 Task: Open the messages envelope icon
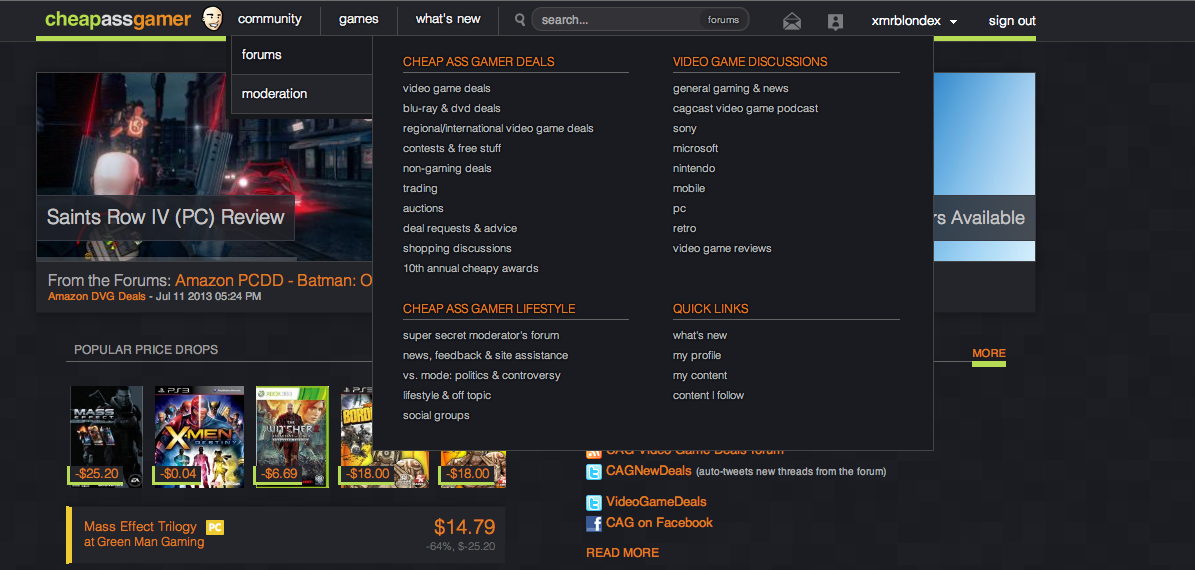click(792, 22)
